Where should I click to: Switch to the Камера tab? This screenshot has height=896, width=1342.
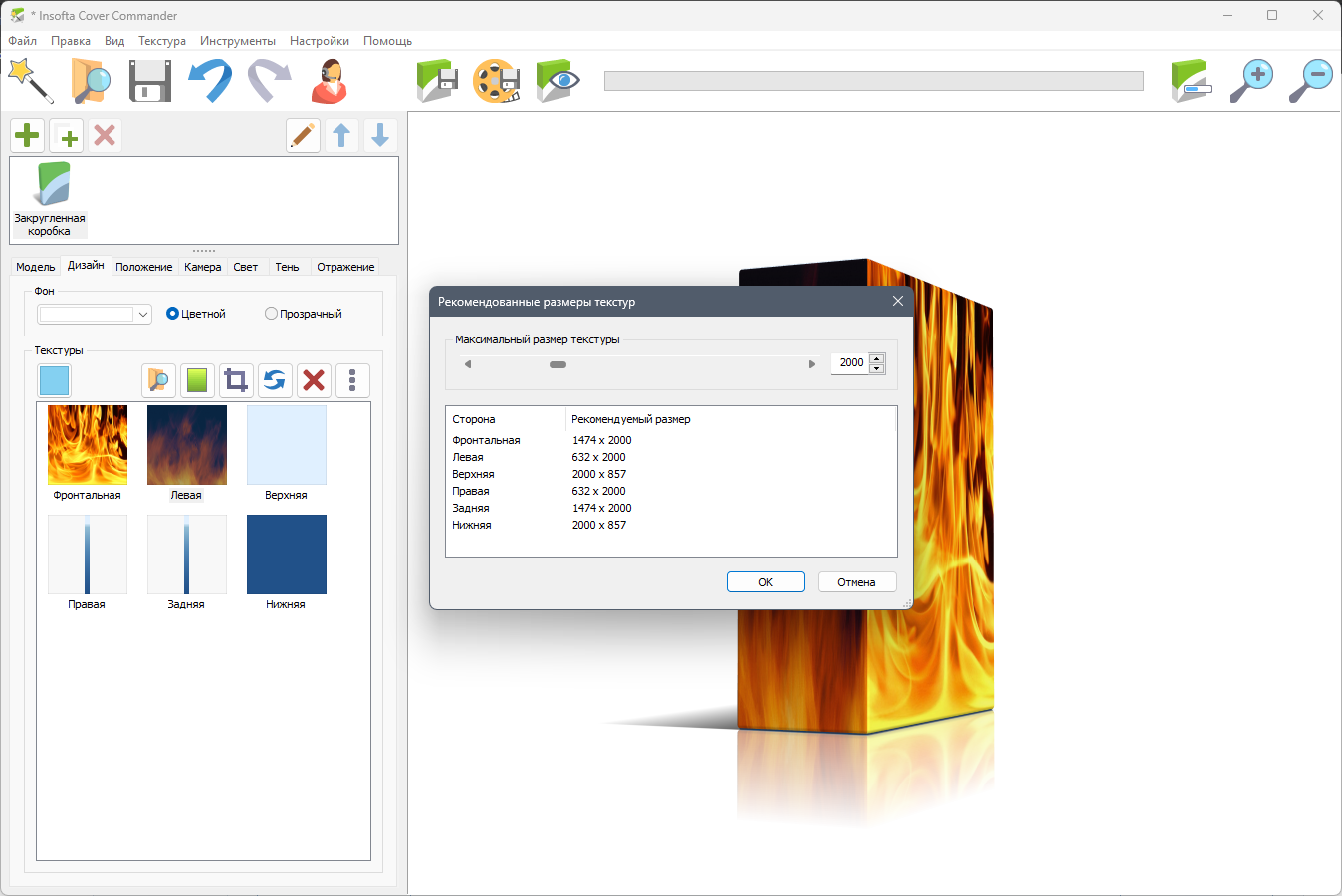pos(203,267)
